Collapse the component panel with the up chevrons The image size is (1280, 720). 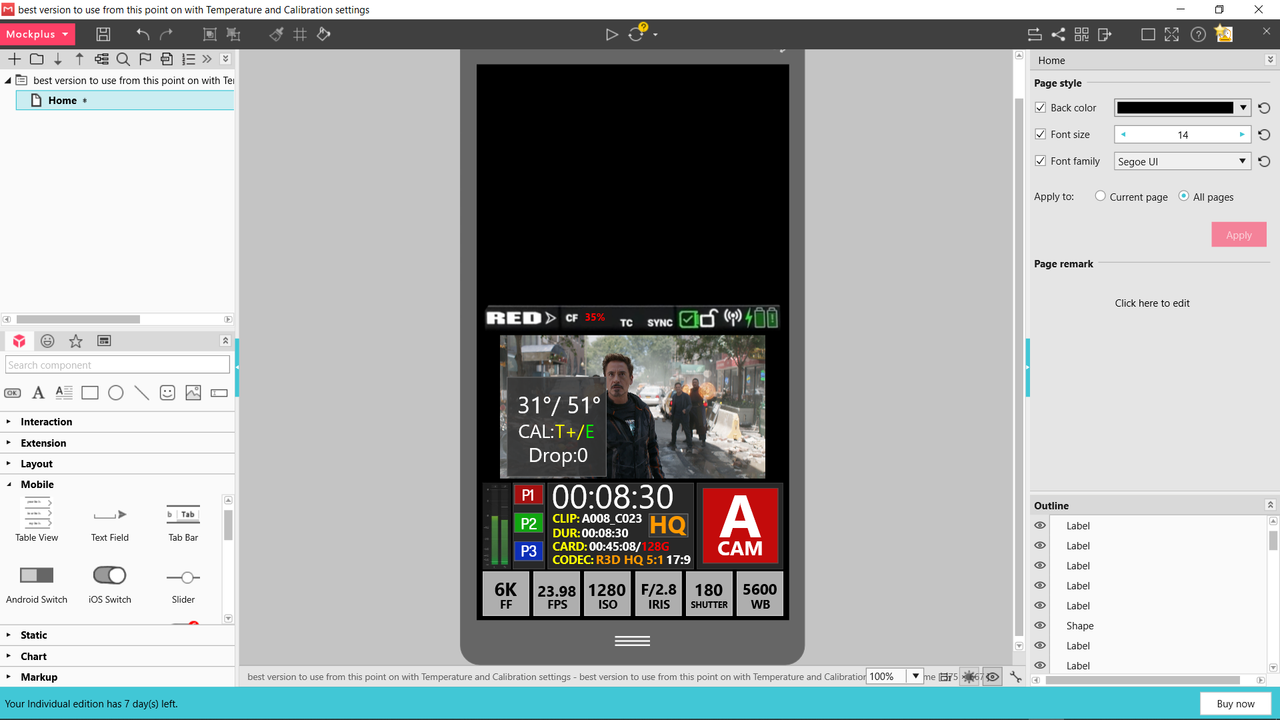(225, 341)
